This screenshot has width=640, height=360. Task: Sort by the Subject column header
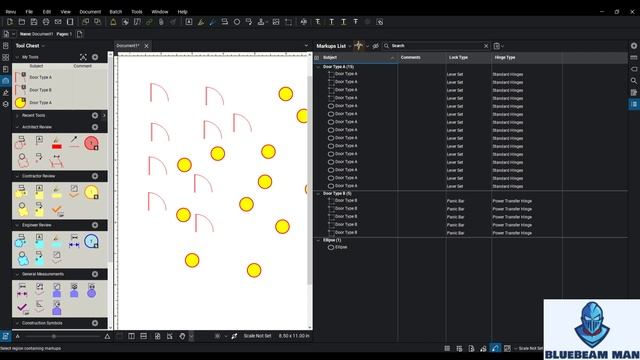point(356,58)
